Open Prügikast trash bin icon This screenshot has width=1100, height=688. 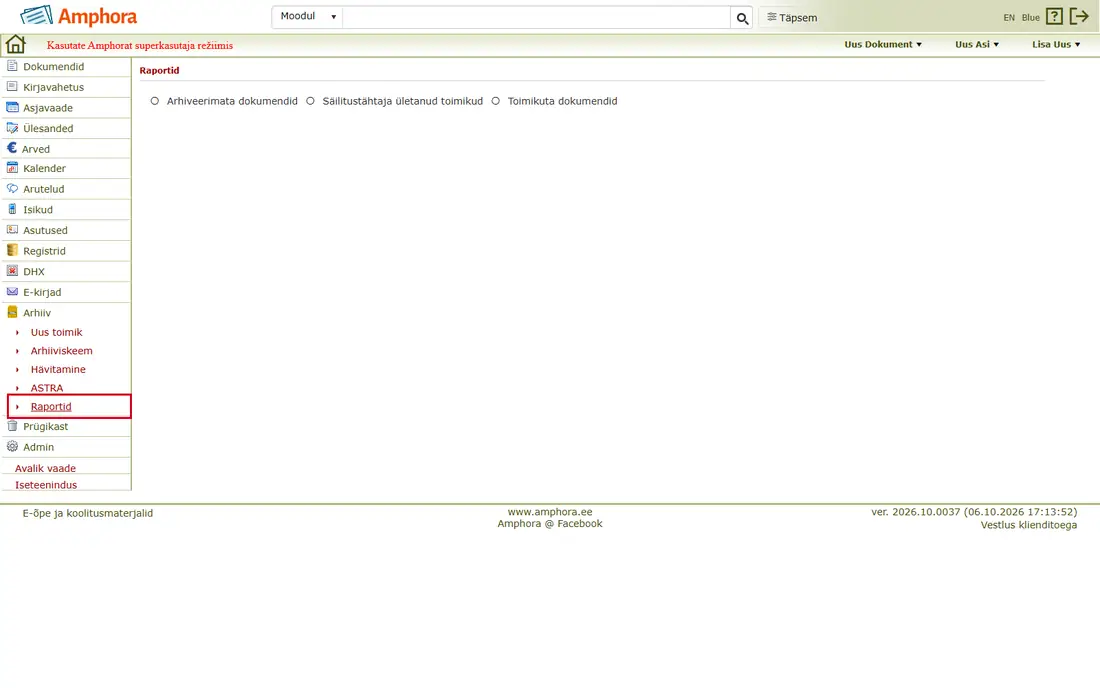tap(12, 426)
